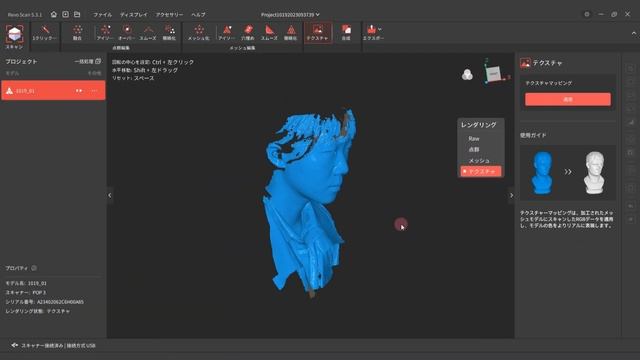Open the ヘルプ menu
The image size is (640, 360).
(198, 15)
